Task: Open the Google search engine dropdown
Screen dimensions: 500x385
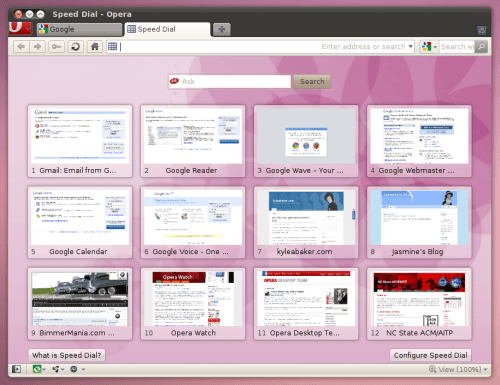Action: tap(430, 46)
